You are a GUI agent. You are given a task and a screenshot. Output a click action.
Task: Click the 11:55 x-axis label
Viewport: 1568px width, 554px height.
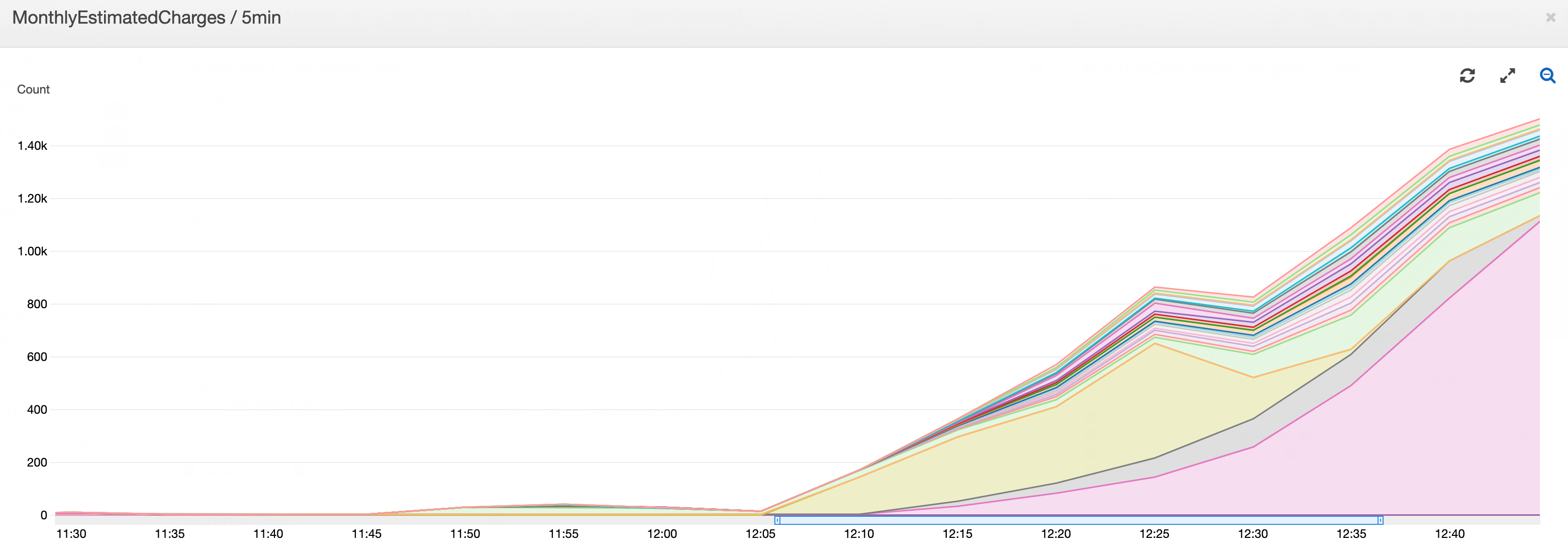coord(564,534)
